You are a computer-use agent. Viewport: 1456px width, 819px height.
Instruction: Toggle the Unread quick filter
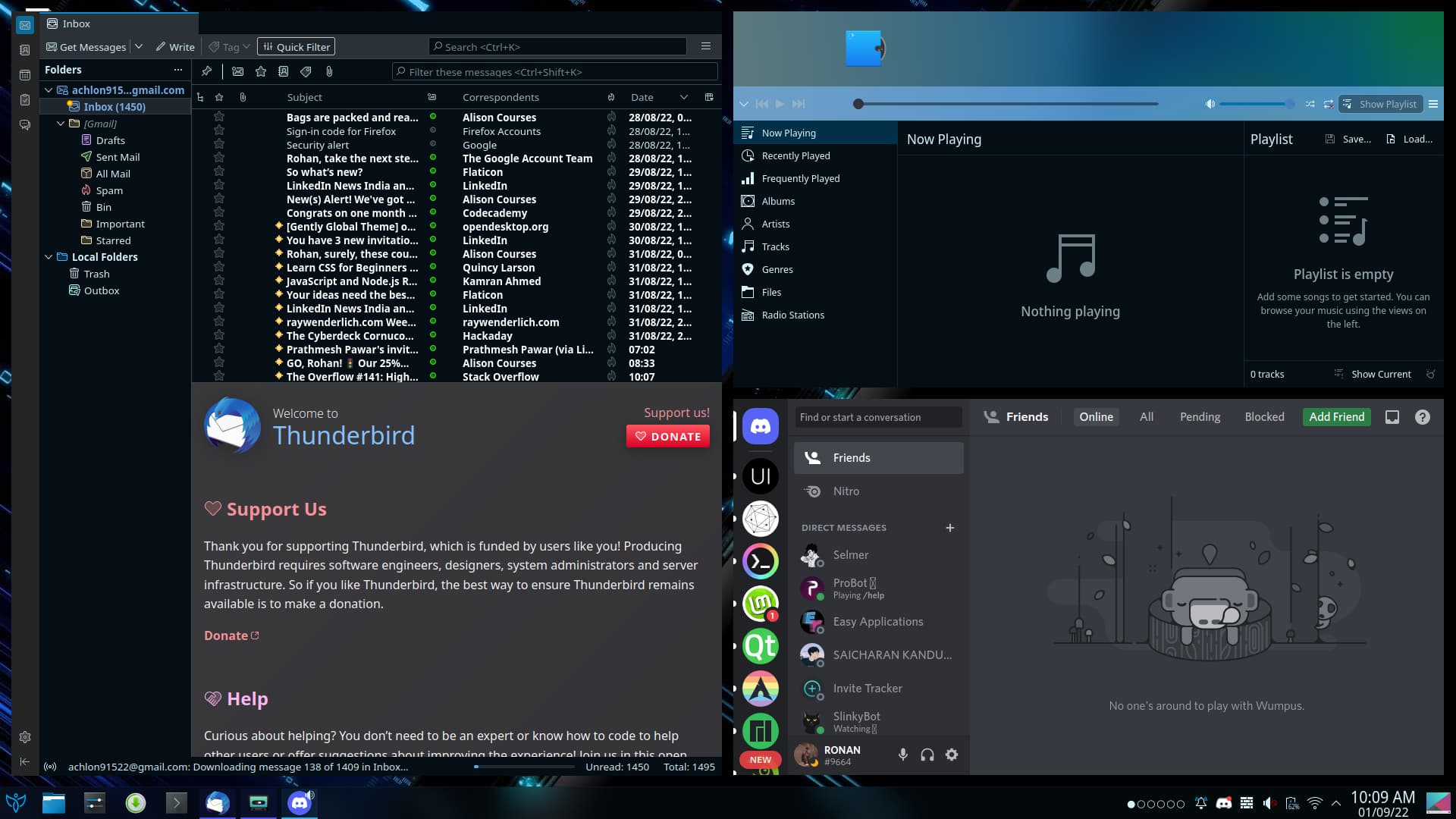(237, 71)
